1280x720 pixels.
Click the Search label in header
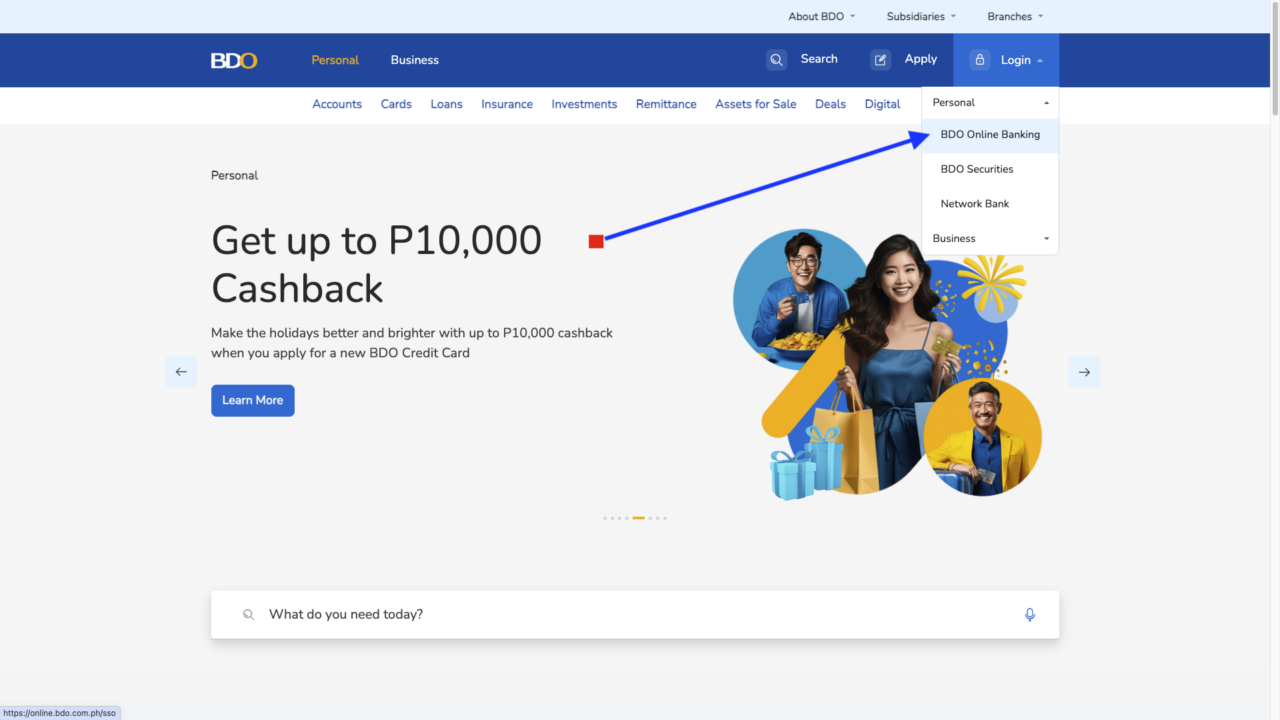tap(819, 59)
